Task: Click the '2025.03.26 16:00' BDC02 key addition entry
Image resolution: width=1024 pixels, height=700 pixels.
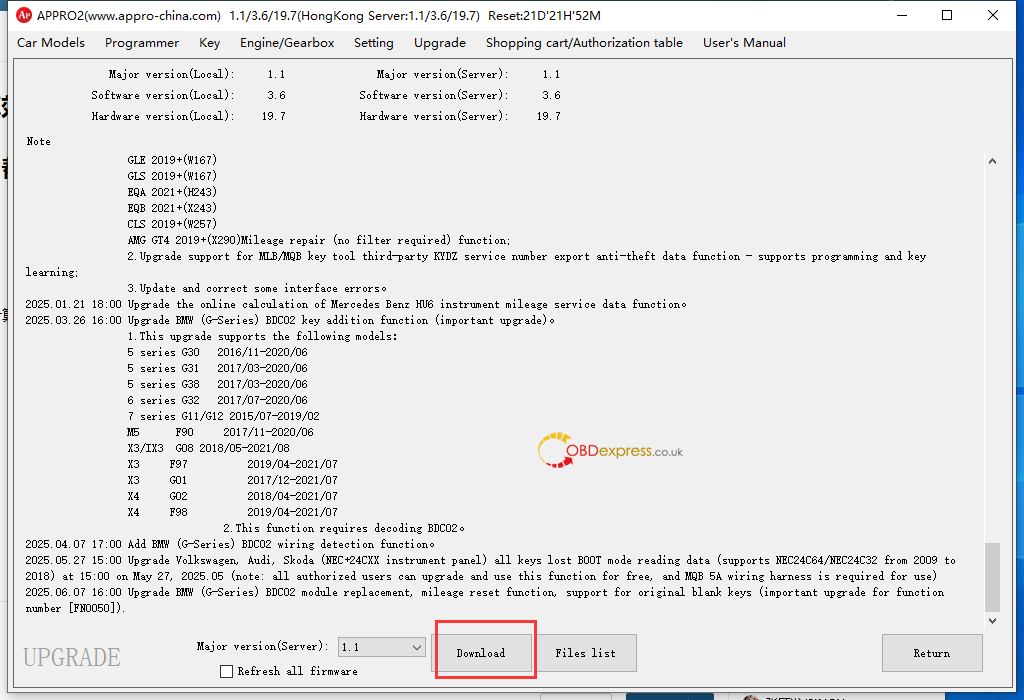Action: click(x=290, y=321)
